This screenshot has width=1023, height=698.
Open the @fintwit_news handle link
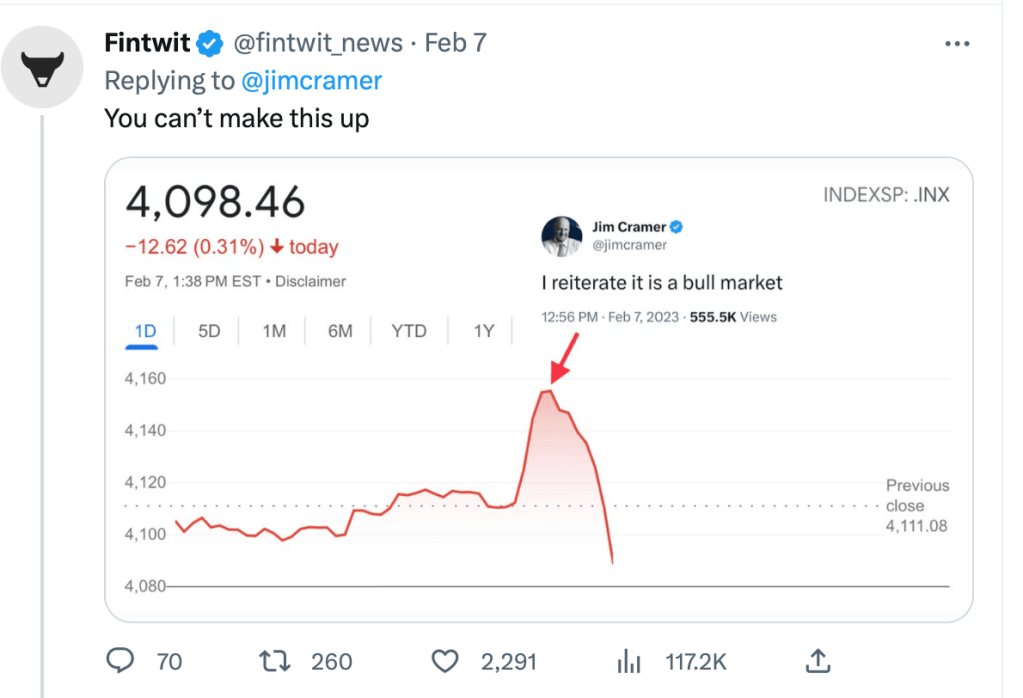(x=317, y=44)
